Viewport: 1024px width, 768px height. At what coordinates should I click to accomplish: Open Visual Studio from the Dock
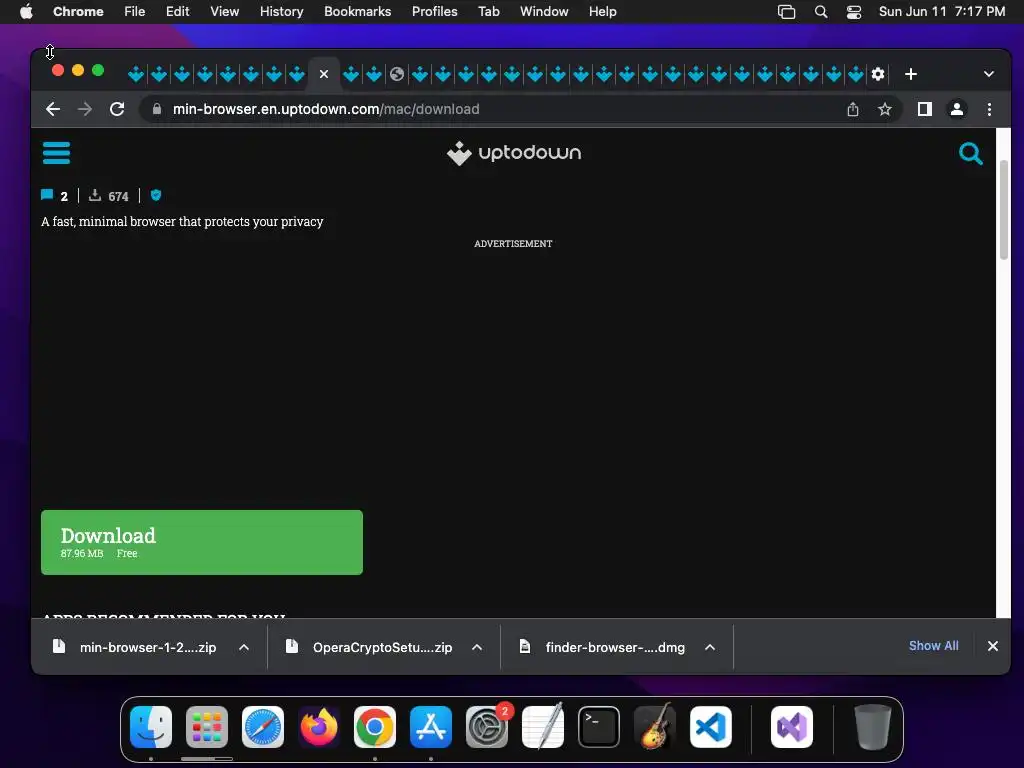point(792,727)
